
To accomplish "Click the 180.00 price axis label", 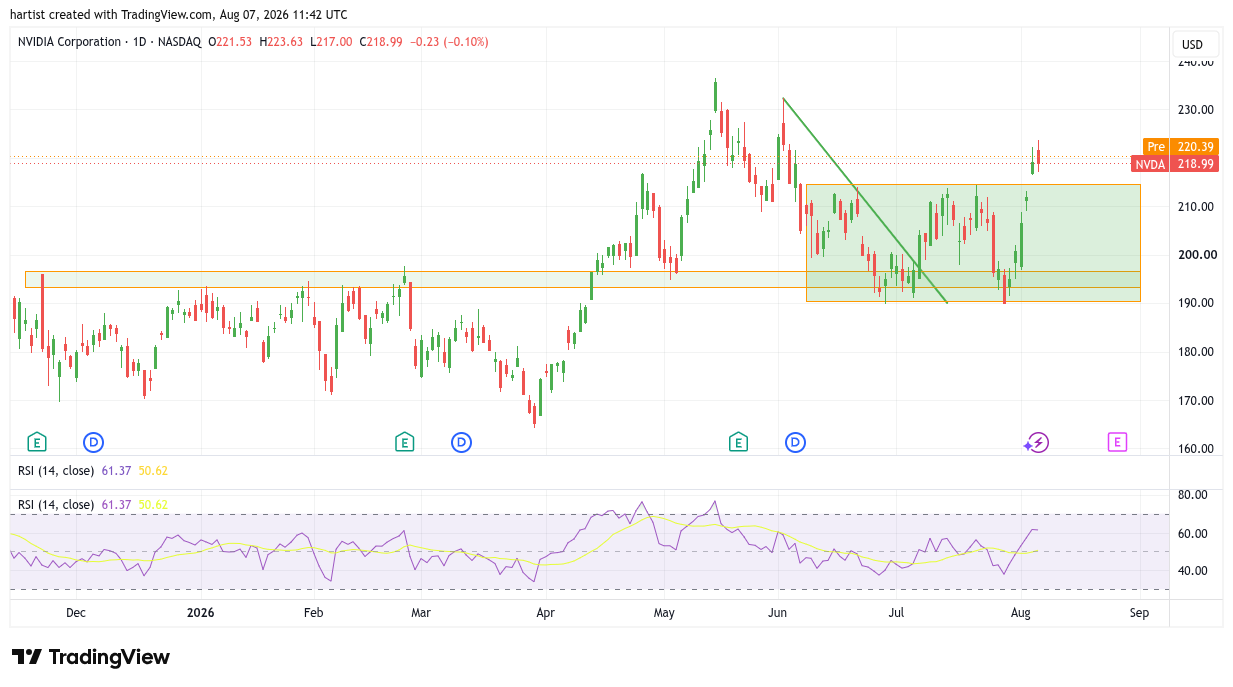I will click(x=1197, y=352).
